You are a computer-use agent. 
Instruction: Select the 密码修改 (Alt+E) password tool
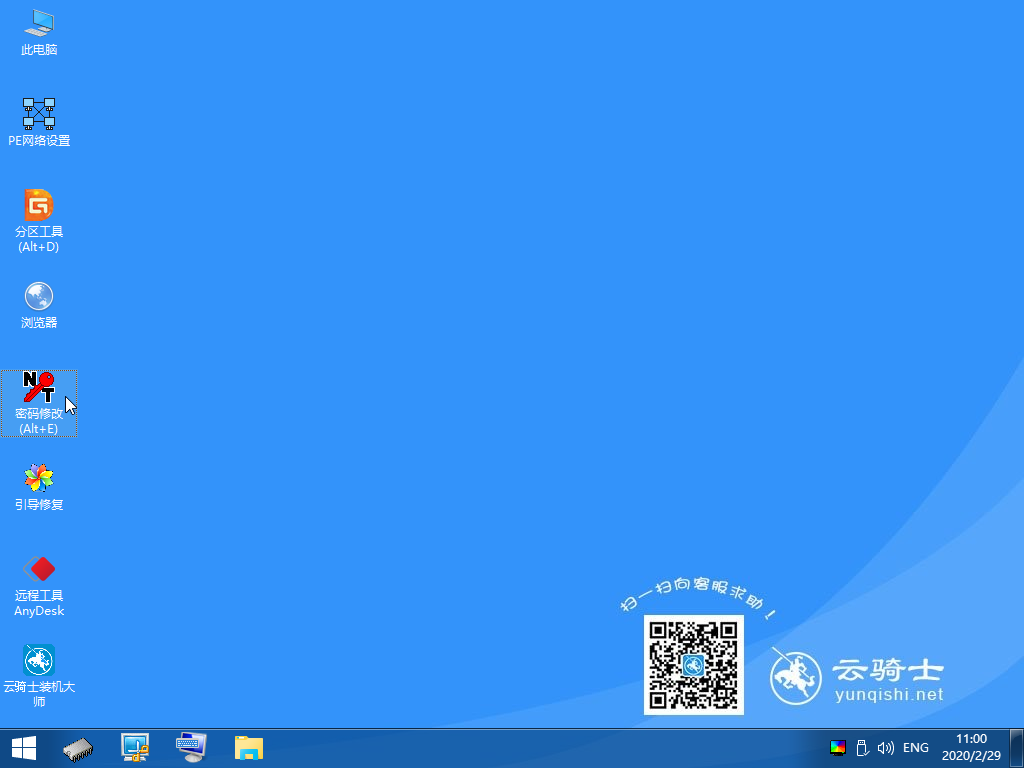tap(39, 403)
